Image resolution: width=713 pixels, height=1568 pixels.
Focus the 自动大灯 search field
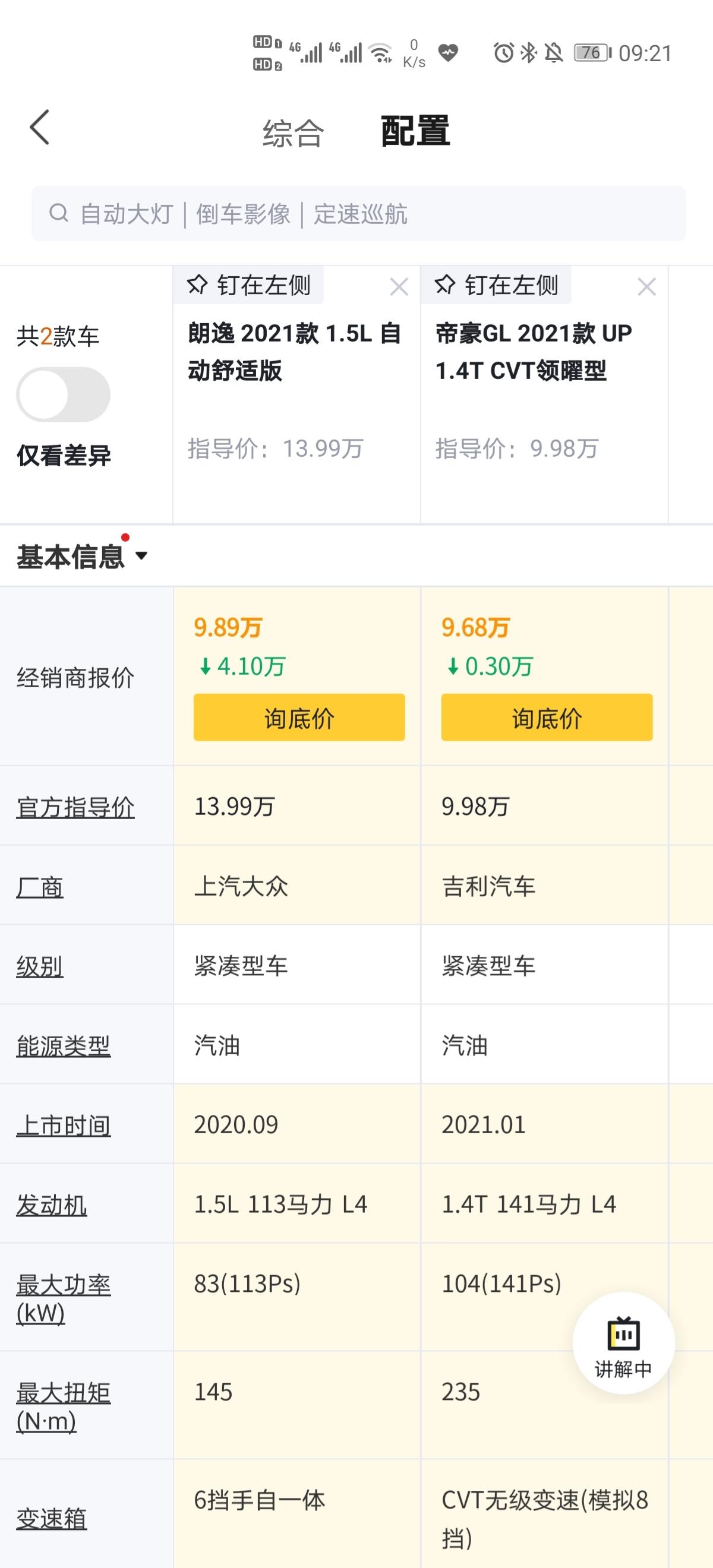[359, 214]
